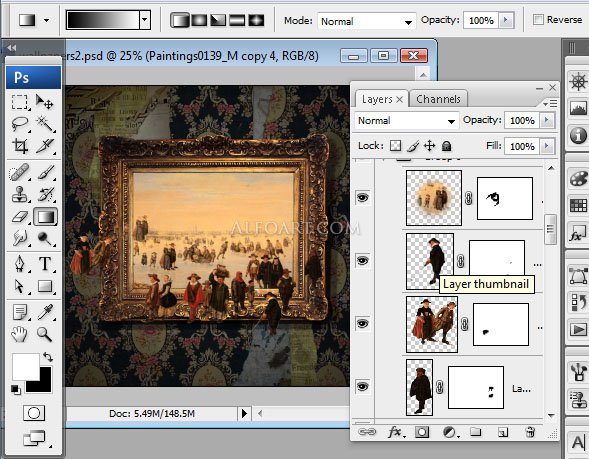Screen dimensions: 589x459
Task: Toggle lock transparent pixels
Action: pyautogui.click(x=395, y=146)
